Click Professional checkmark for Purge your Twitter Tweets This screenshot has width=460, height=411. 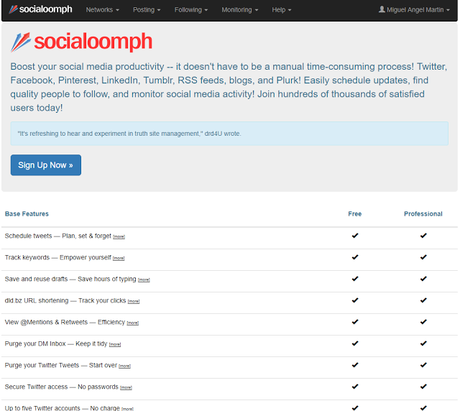(x=423, y=365)
